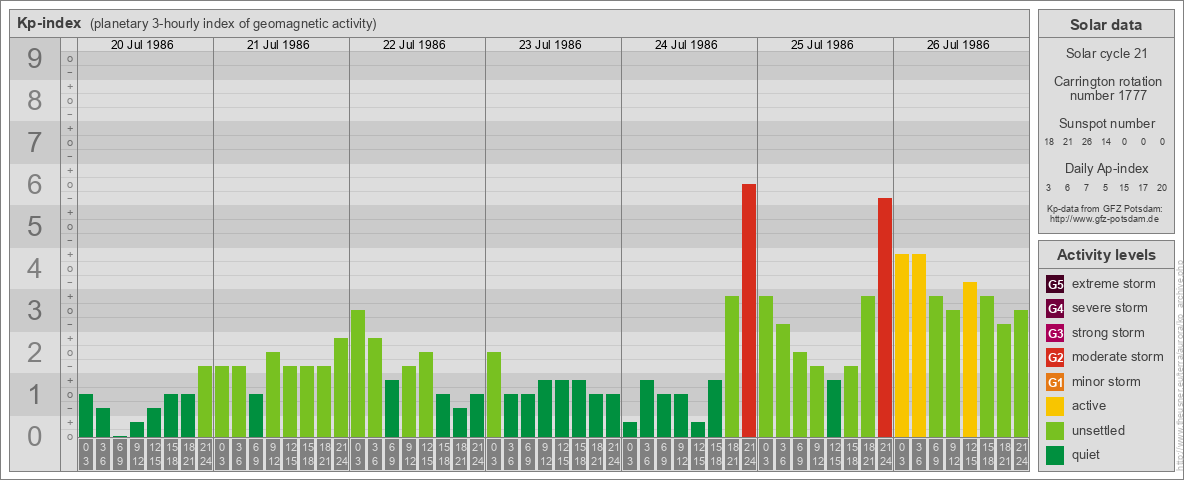
Task: Select the red 21-24 bar on 25 Jul 1986
Action: pos(885,318)
